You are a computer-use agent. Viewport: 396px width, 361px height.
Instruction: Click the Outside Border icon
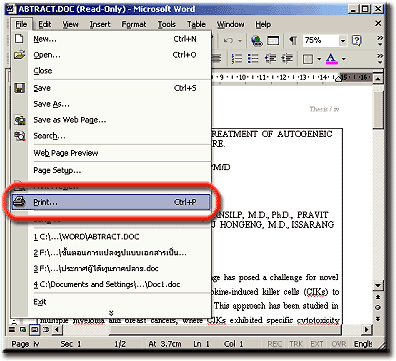308,59
